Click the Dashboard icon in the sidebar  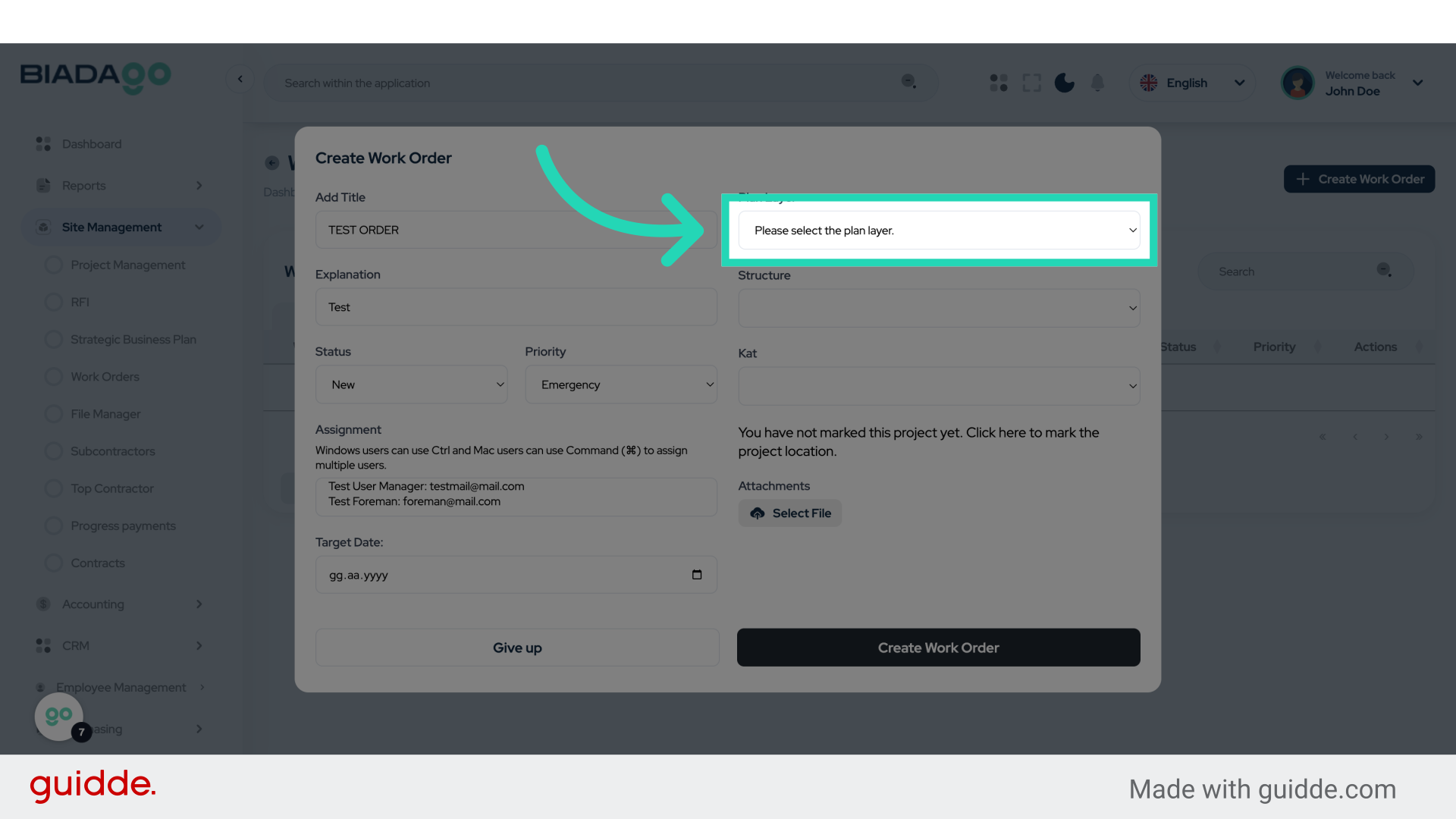[x=42, y=143]
